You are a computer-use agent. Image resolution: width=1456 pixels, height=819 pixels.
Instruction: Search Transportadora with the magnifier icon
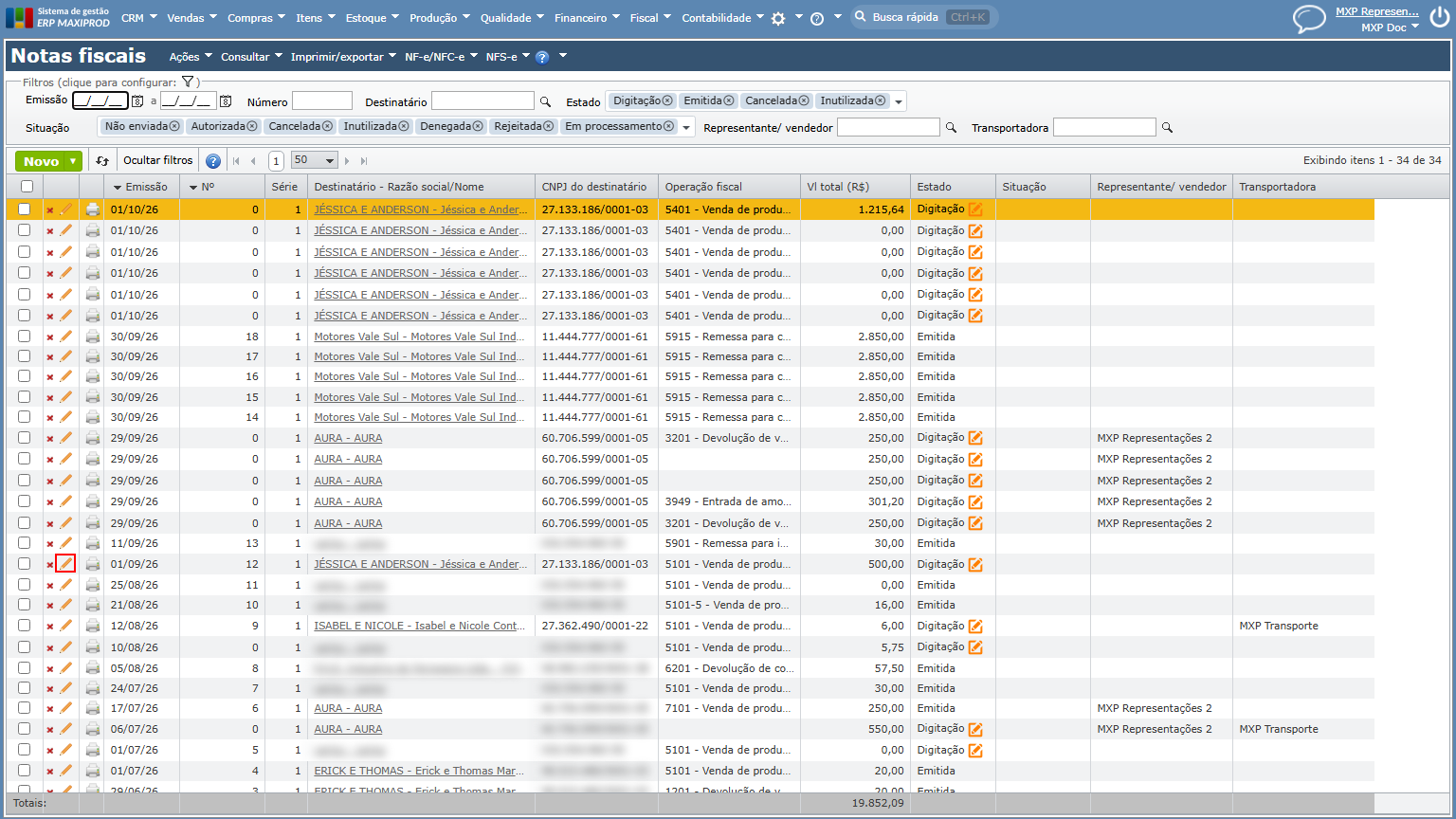[1167, 127]
